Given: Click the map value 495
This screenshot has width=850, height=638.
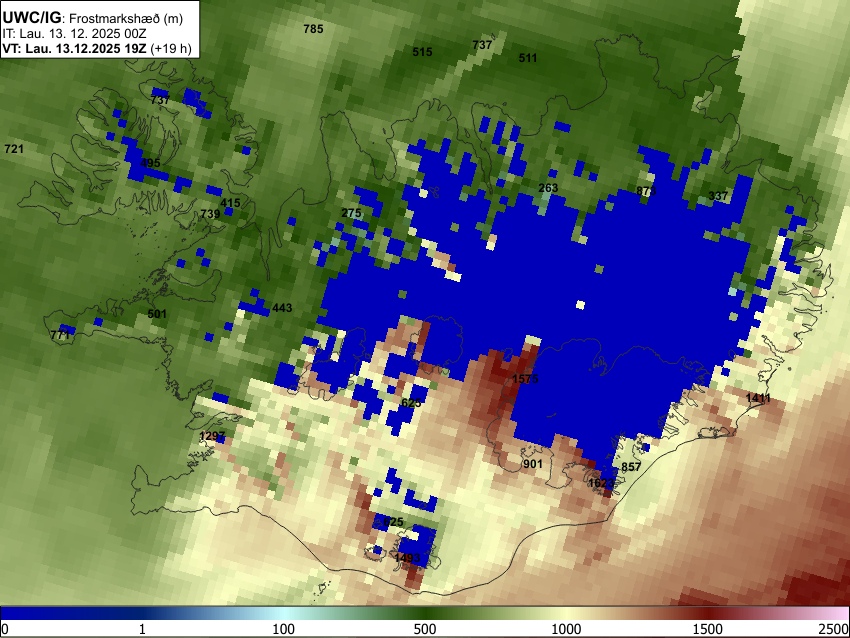Looking at the screenshot, I should point(150,163).
